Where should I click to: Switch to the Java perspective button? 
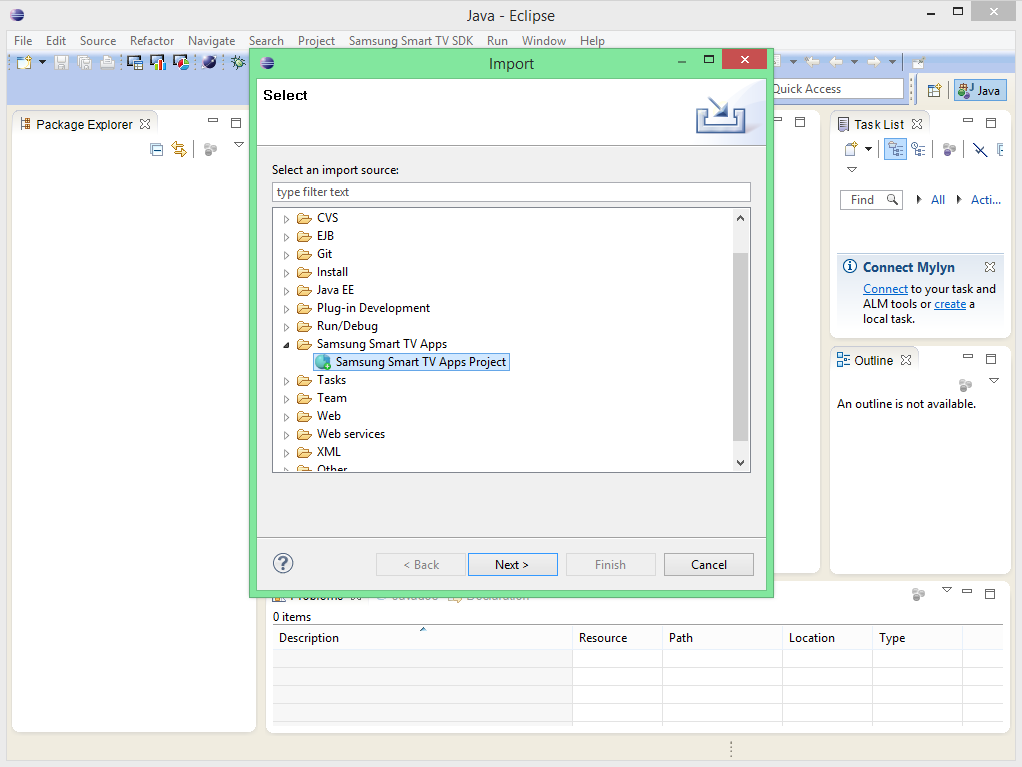pos(980,91)
